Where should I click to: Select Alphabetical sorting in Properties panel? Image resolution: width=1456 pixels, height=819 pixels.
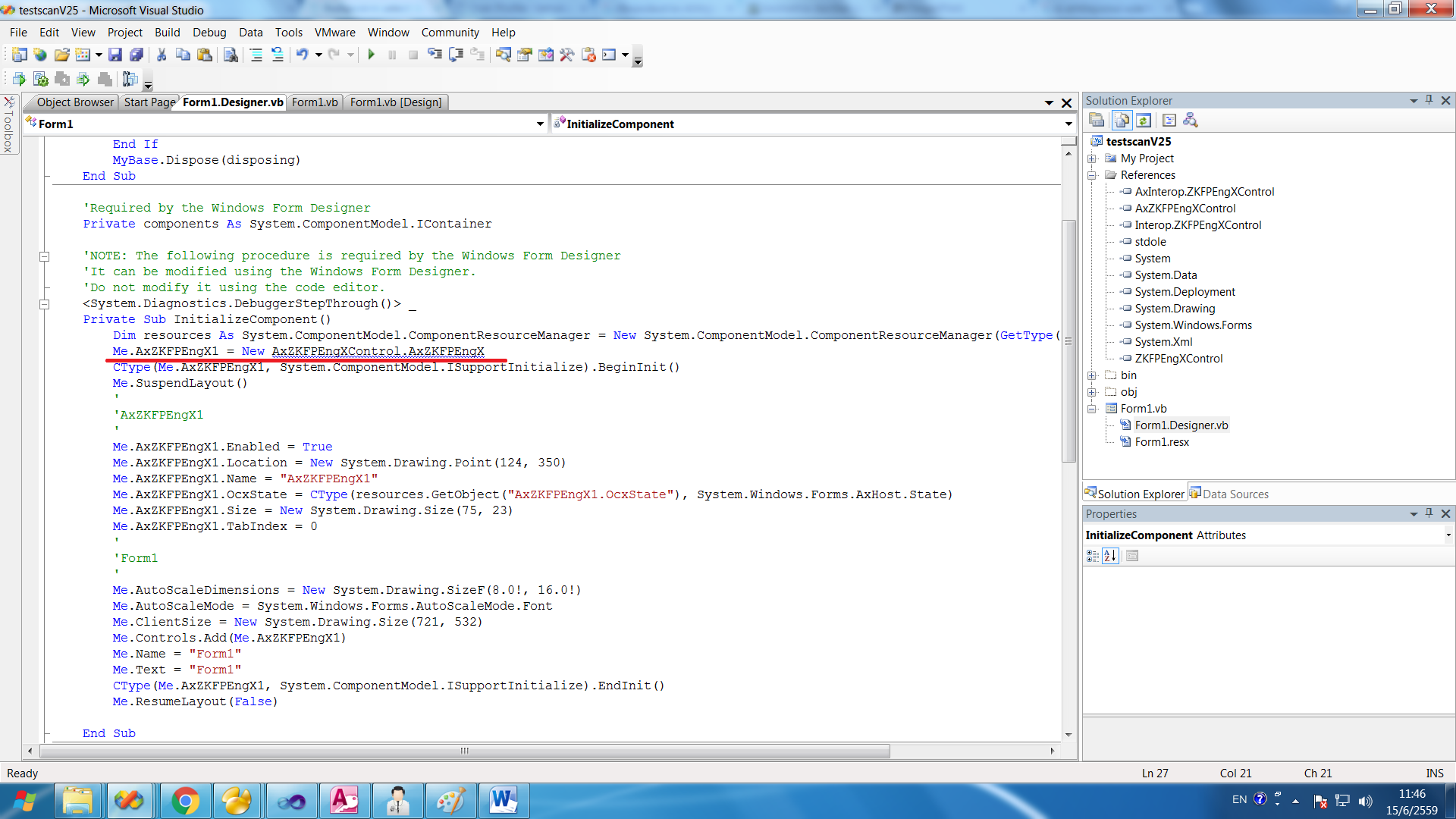[x=1110, y=555]
